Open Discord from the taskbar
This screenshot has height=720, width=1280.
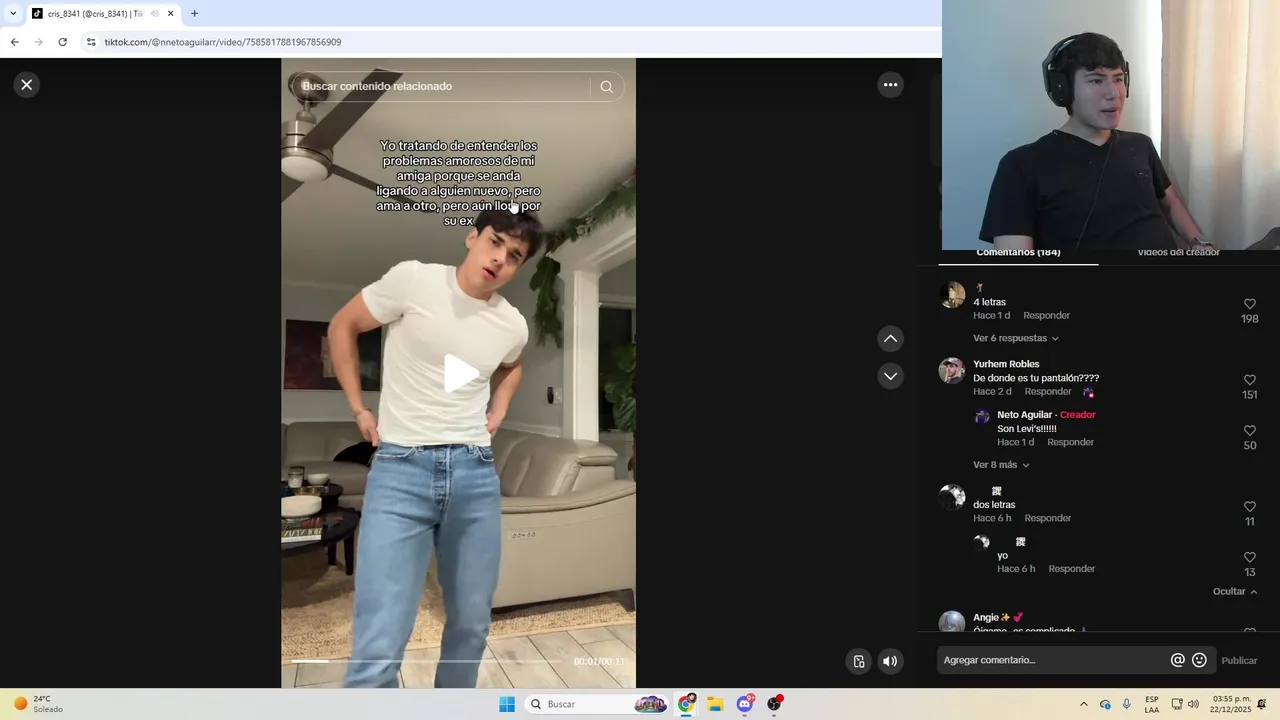(745, 704)
